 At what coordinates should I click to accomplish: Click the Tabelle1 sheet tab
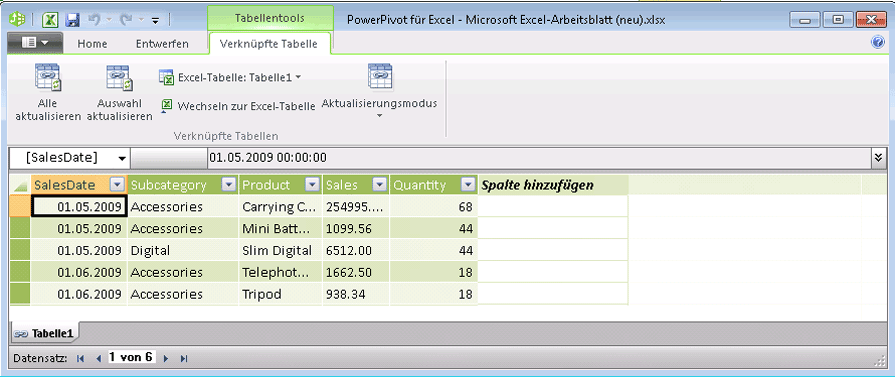[45, 333]
